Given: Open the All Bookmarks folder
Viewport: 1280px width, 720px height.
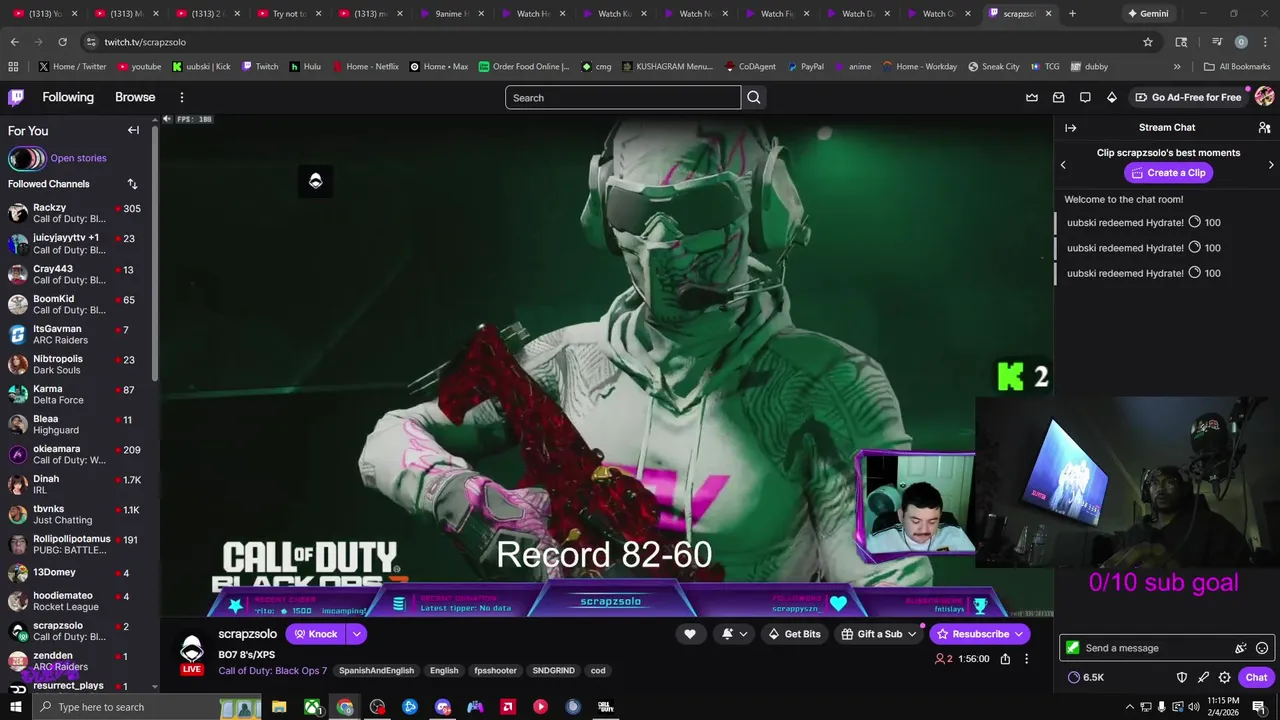Looking at the screenshot, I should pos(1237,67).
